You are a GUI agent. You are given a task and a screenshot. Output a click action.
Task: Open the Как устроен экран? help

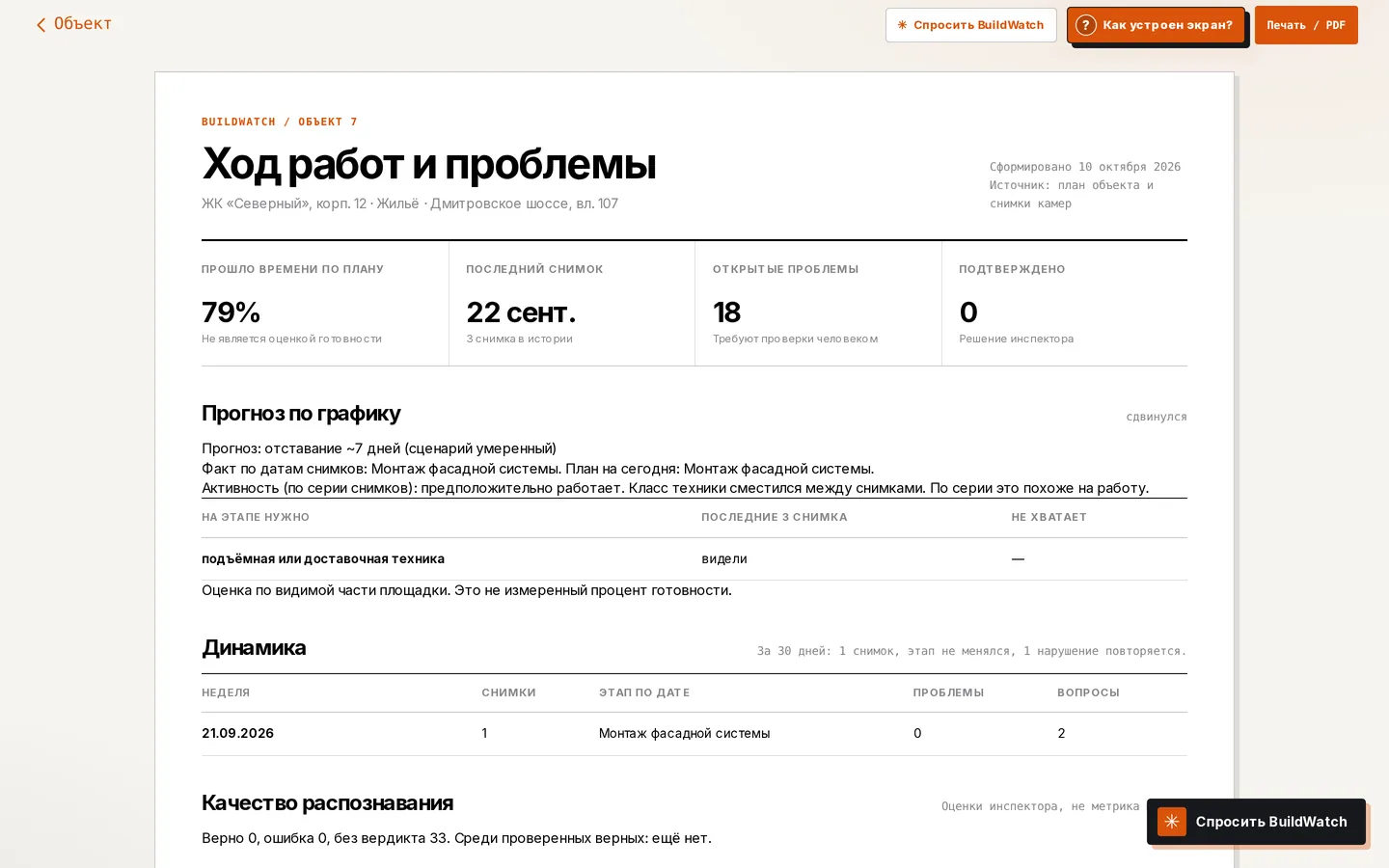(1156, 25)
